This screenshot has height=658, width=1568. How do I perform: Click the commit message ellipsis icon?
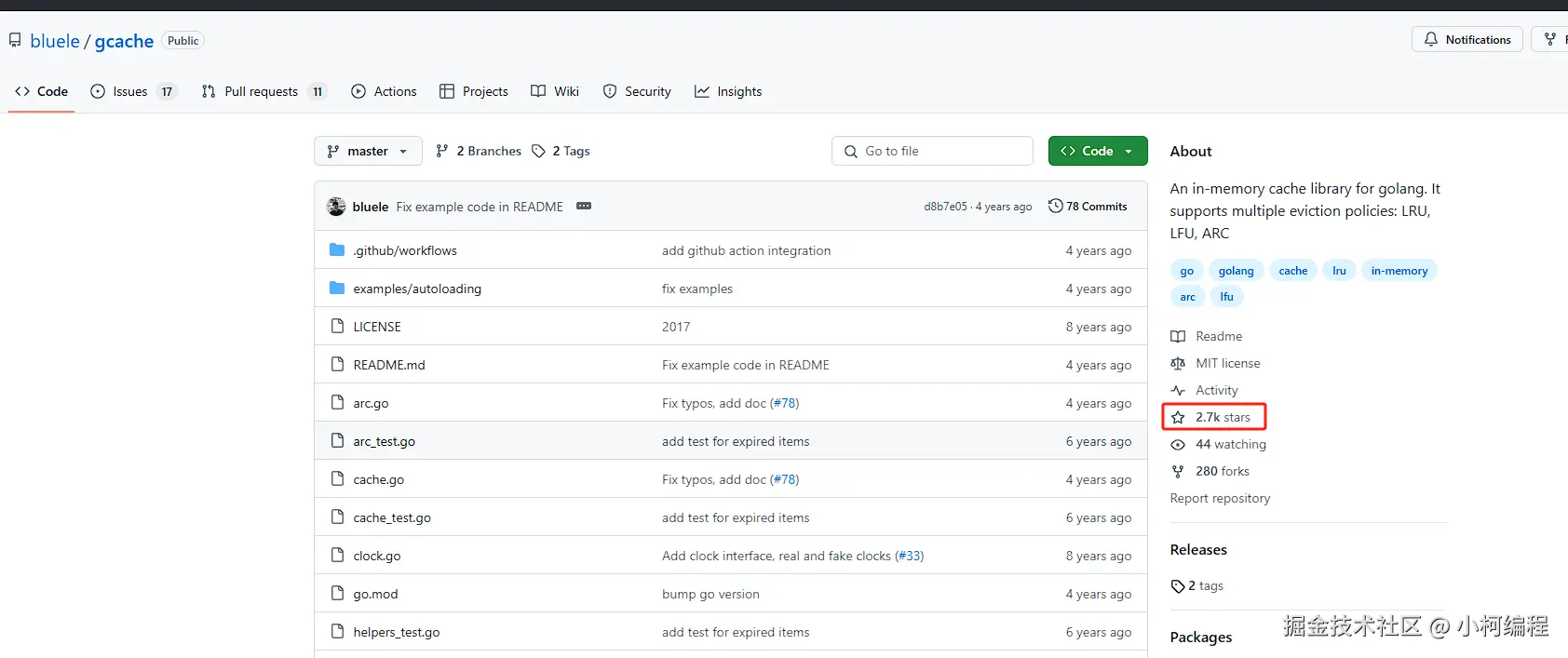tap(584, 206)
